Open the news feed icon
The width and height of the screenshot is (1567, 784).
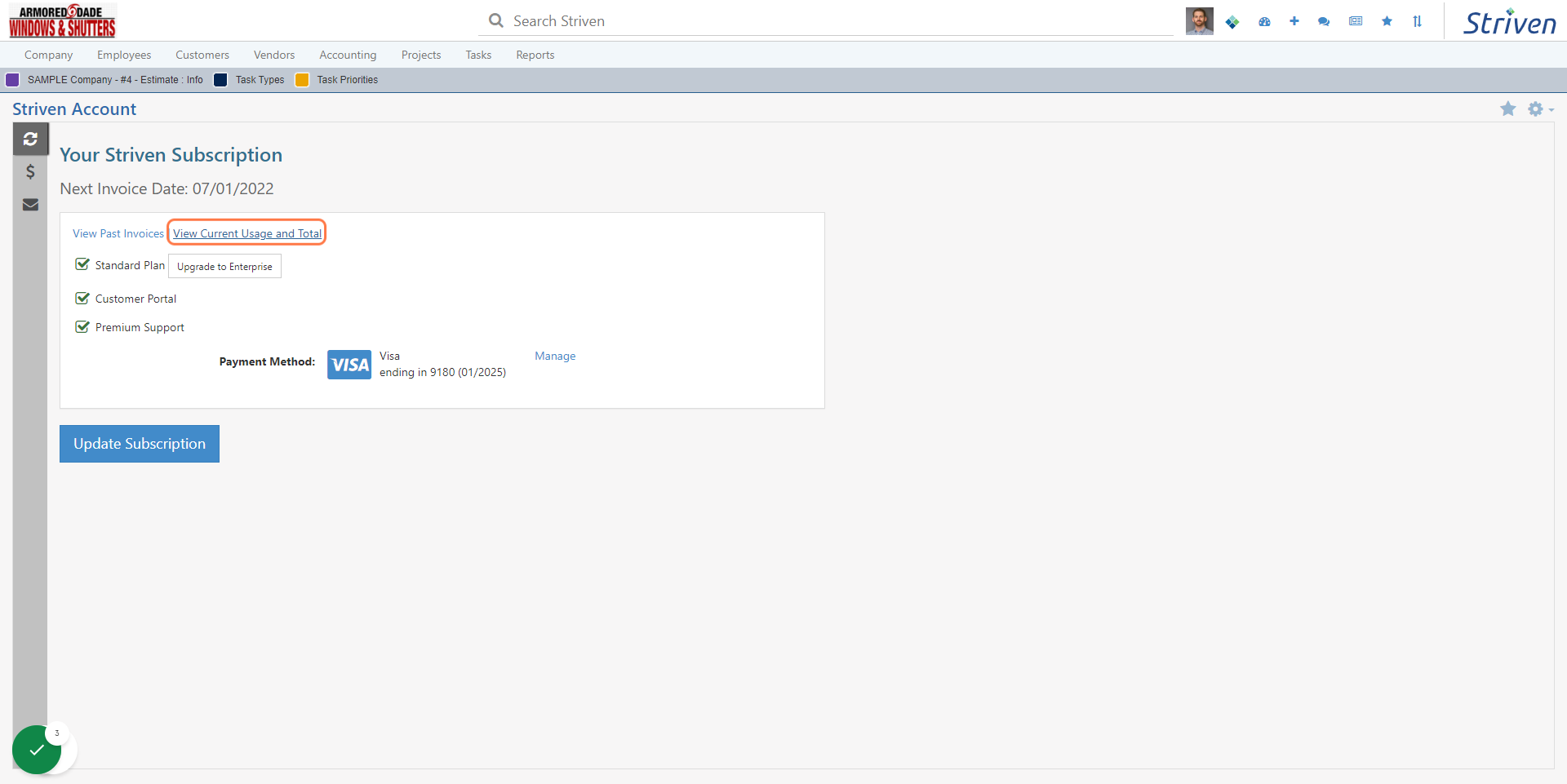tap(1356, 21)
